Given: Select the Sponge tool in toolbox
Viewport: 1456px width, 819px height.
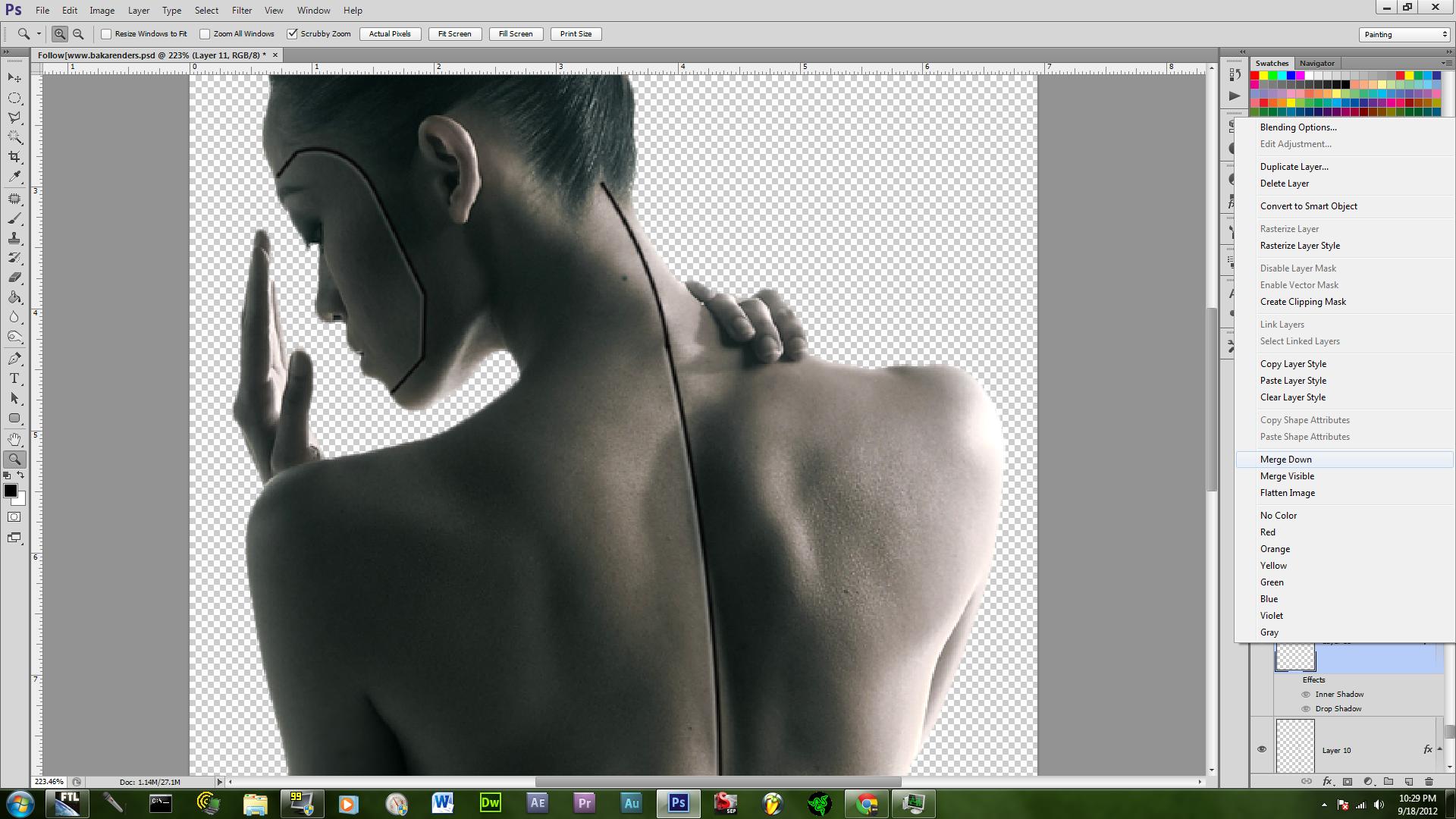Looking at the screenshot, I should (14, 337).
